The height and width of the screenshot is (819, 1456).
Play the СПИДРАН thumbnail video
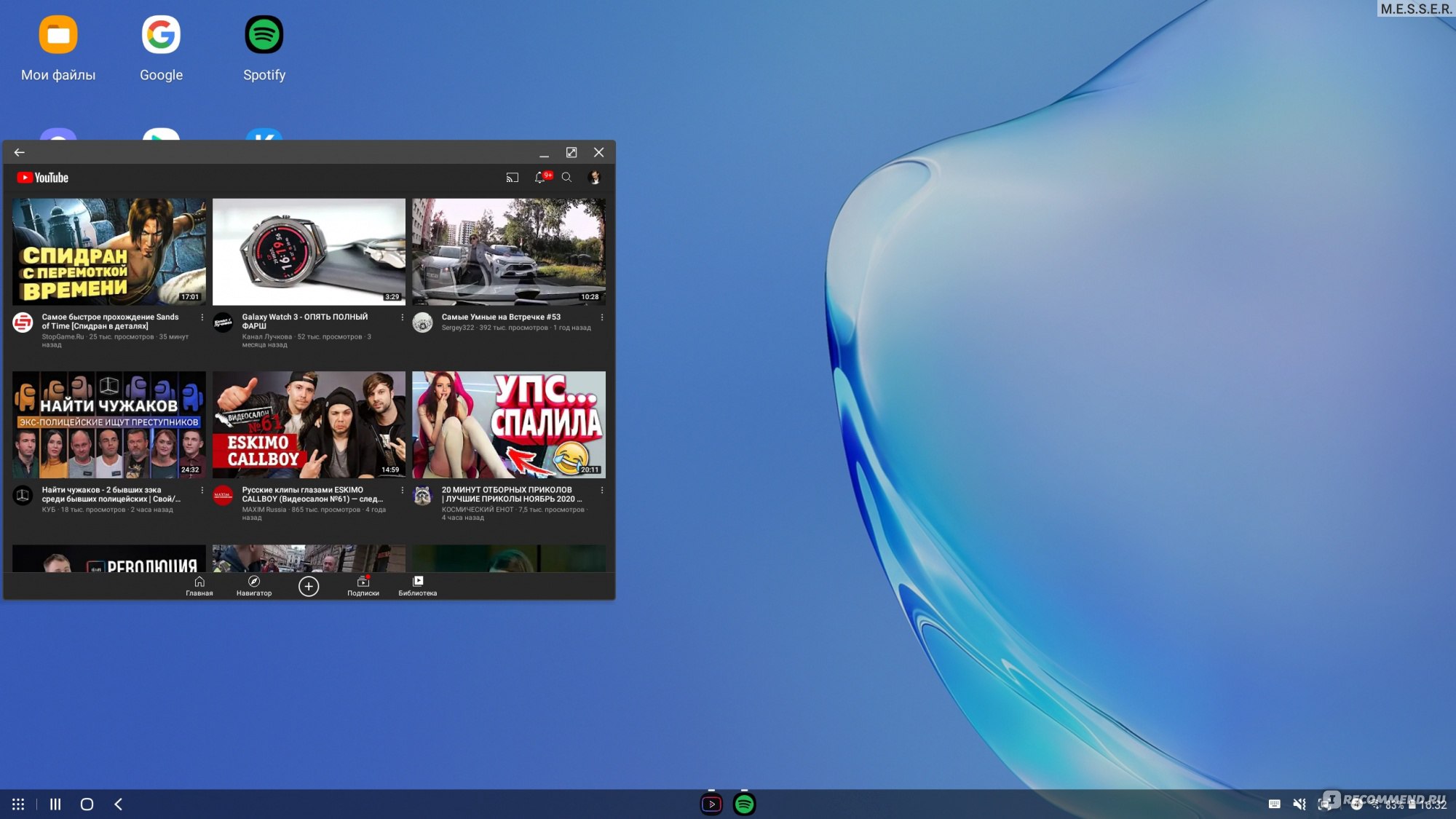(x=109, y=251)
